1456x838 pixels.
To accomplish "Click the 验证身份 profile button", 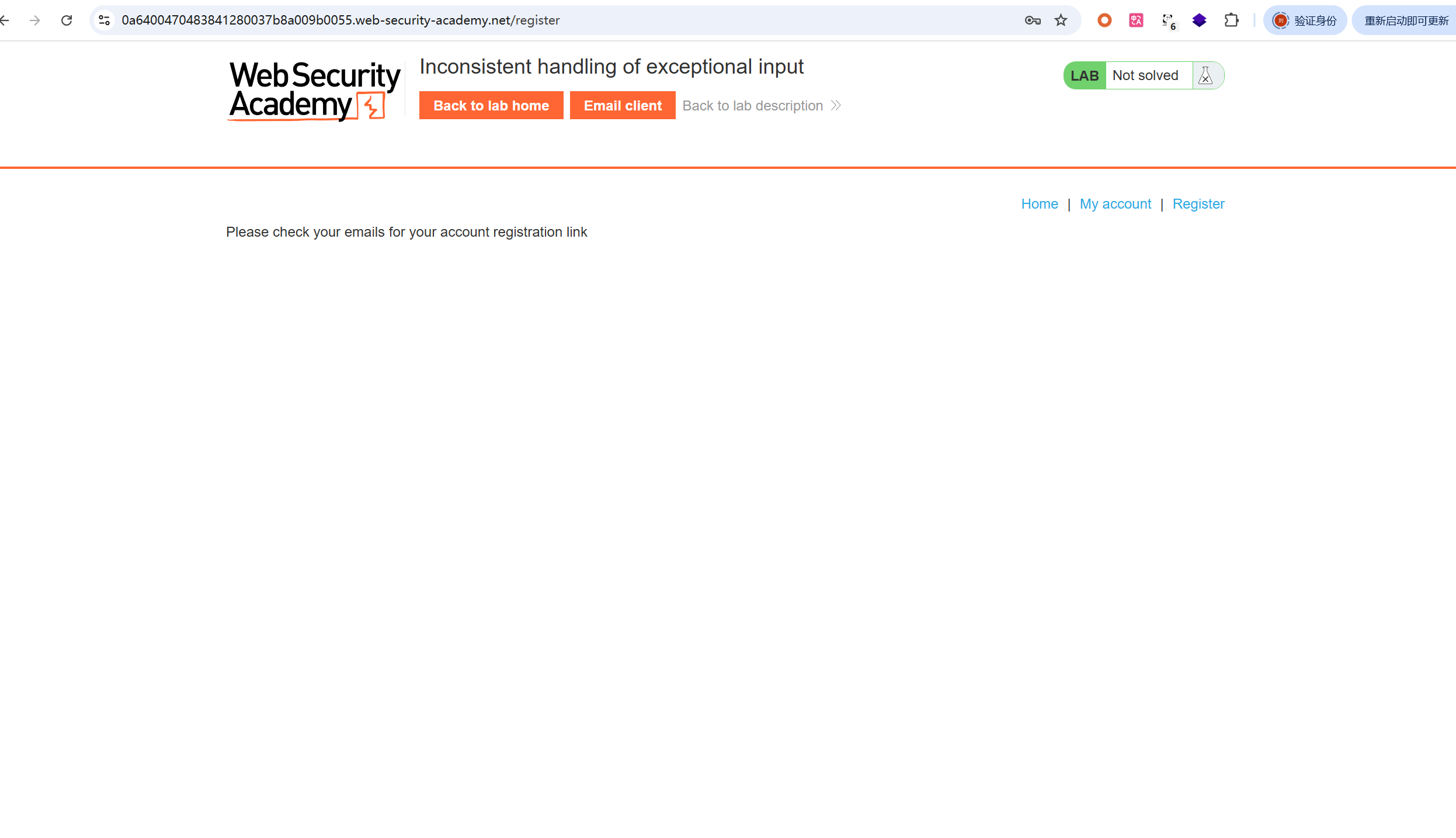I will [1305, 20].
